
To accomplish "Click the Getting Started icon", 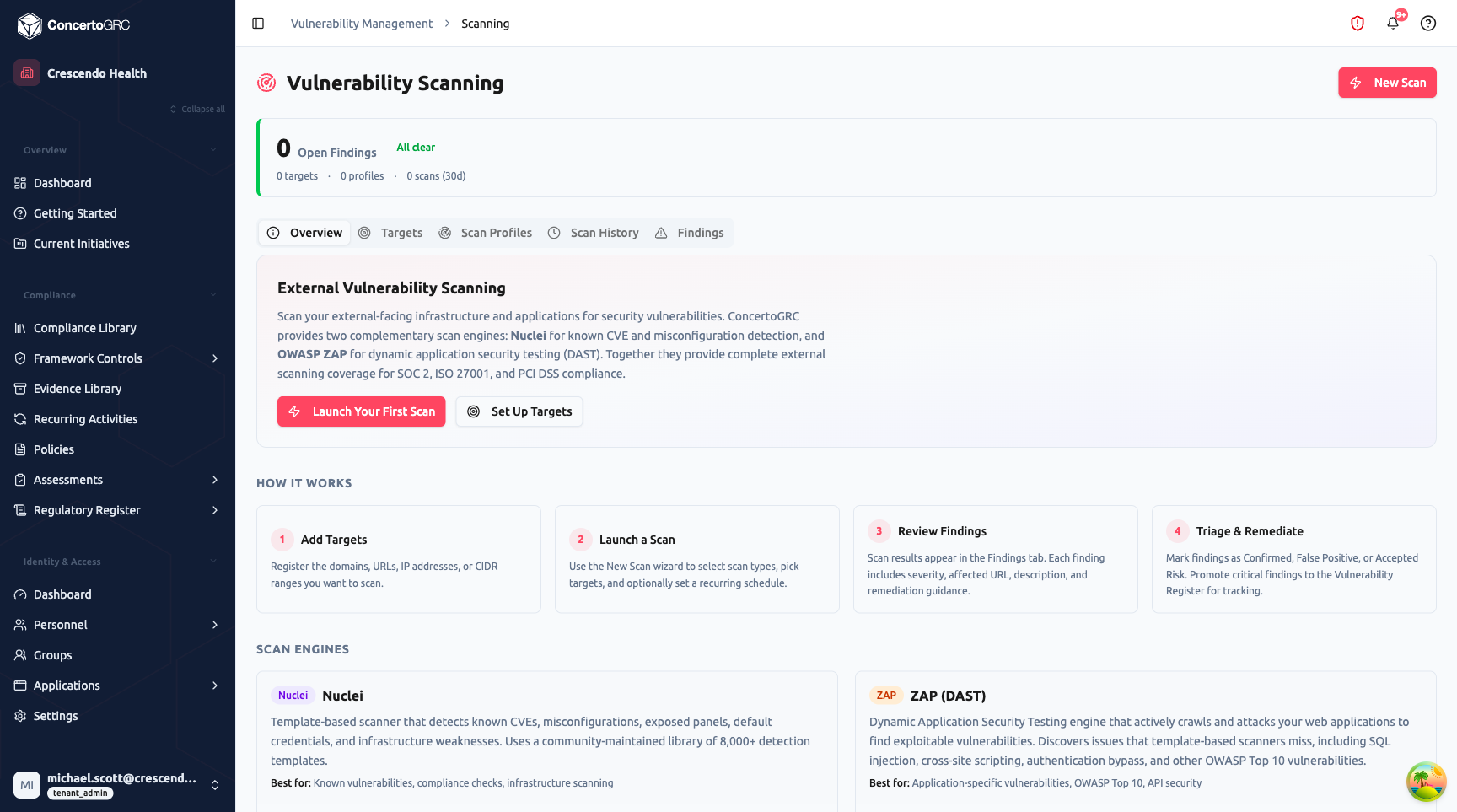I will (x=20, y=213).
